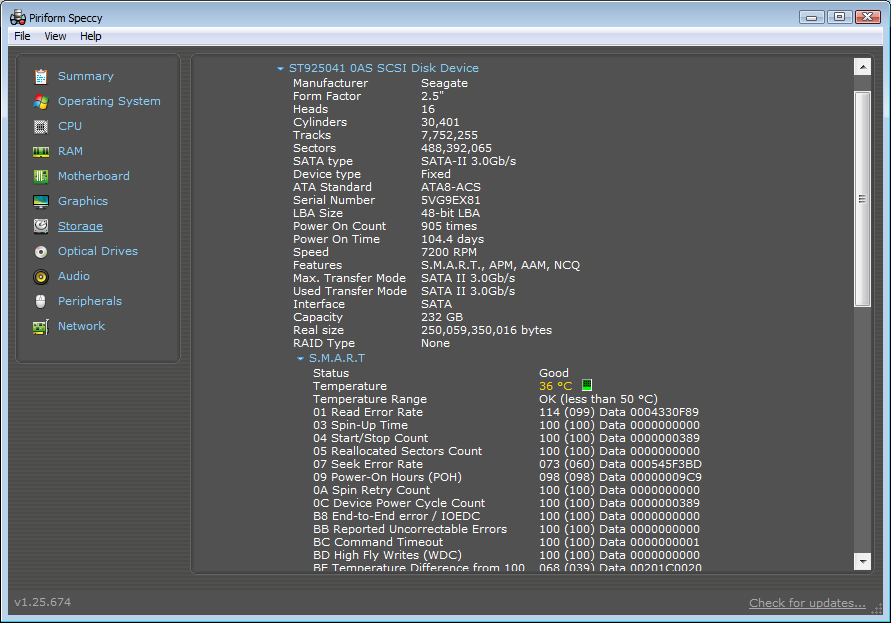The width and height of the screenshot is (891, 623).
Task: Click the green temperature indicator icon
Action: [587, 385]
